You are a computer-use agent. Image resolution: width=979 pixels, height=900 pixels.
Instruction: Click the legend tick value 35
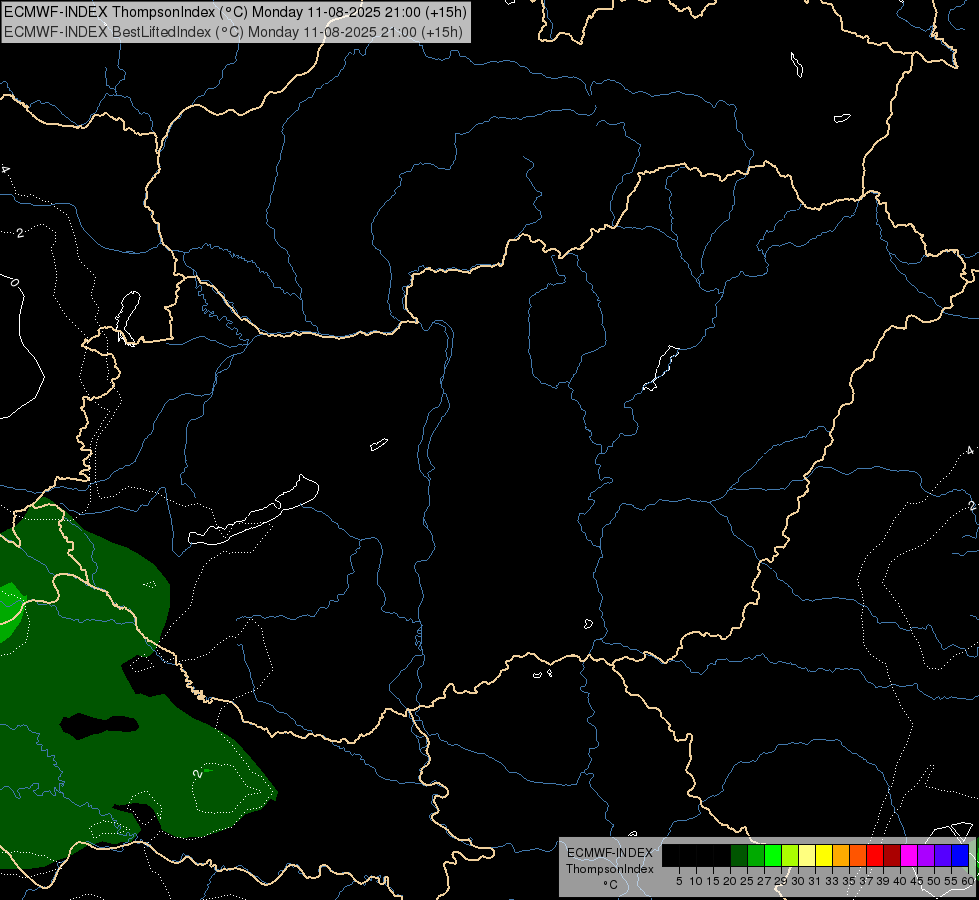[x=849, y=881]
